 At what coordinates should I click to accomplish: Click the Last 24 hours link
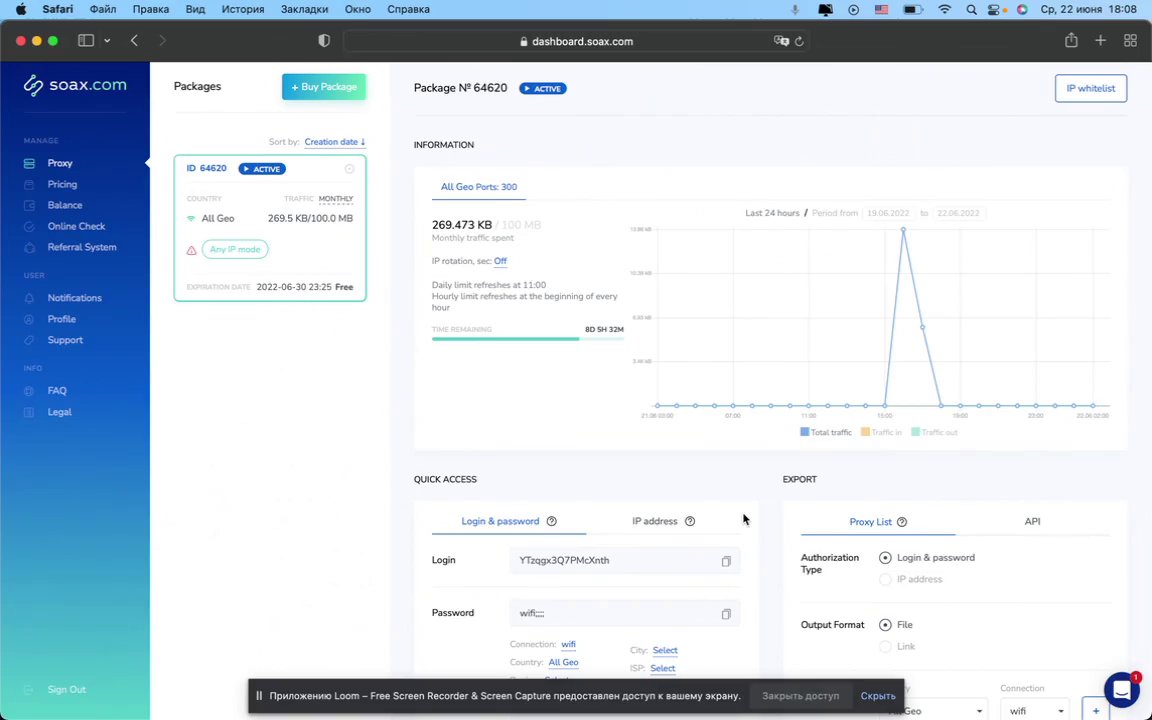pyautogui.click(x=772, y=213)
